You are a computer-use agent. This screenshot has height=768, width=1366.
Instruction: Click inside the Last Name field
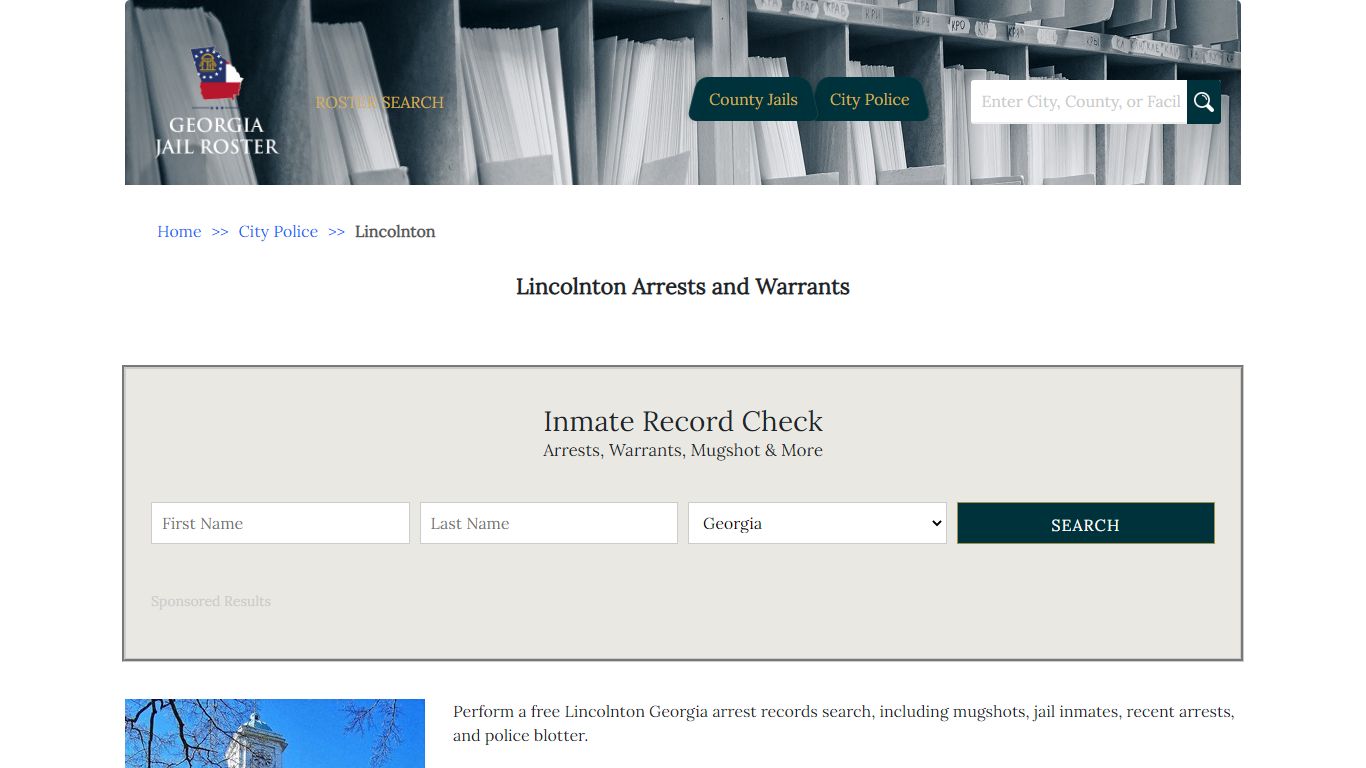[548, 523]
